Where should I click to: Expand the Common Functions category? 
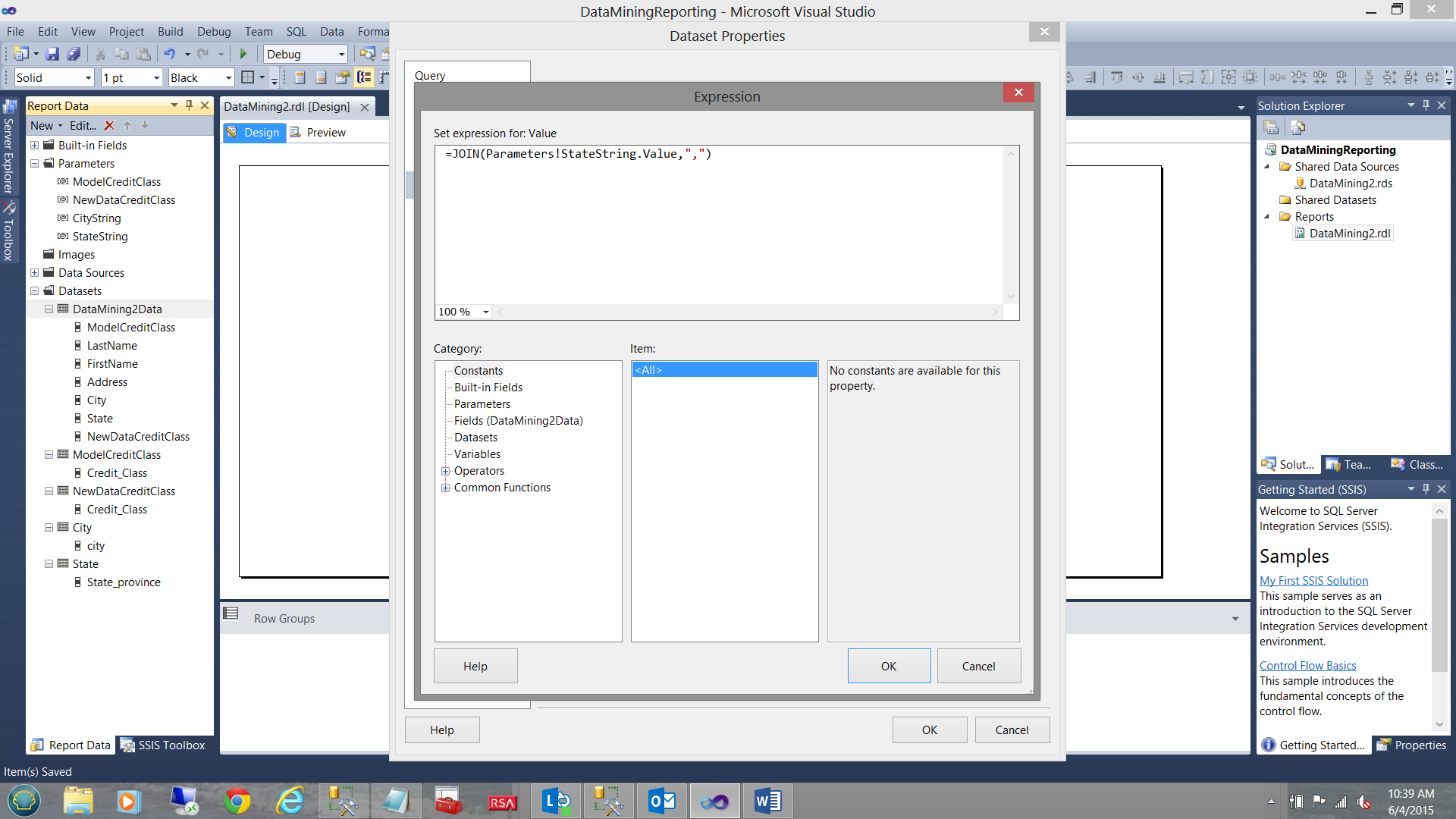tap(446, 488)
